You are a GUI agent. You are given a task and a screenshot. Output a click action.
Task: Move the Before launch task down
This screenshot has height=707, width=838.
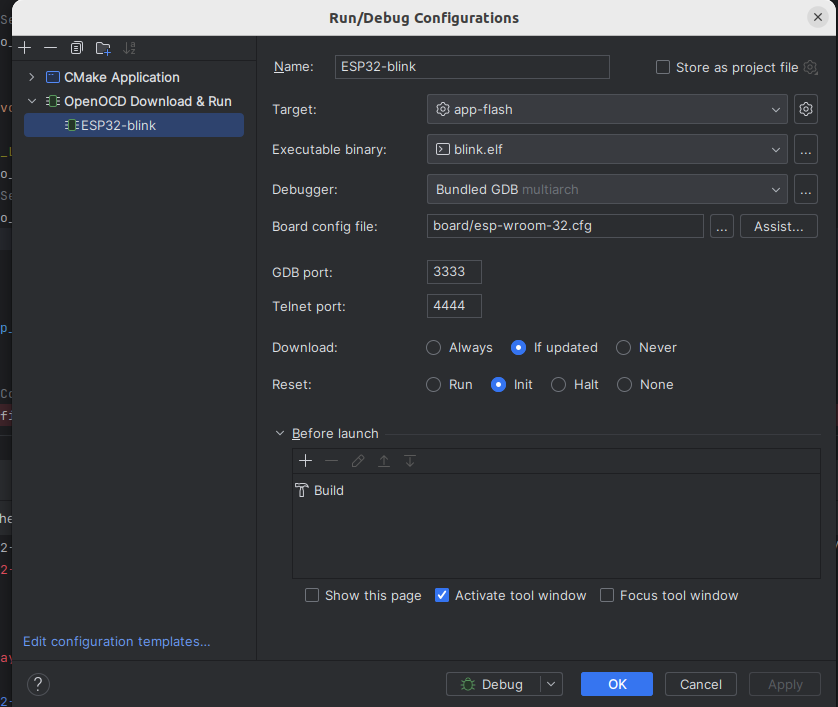[x=410, y=461]
